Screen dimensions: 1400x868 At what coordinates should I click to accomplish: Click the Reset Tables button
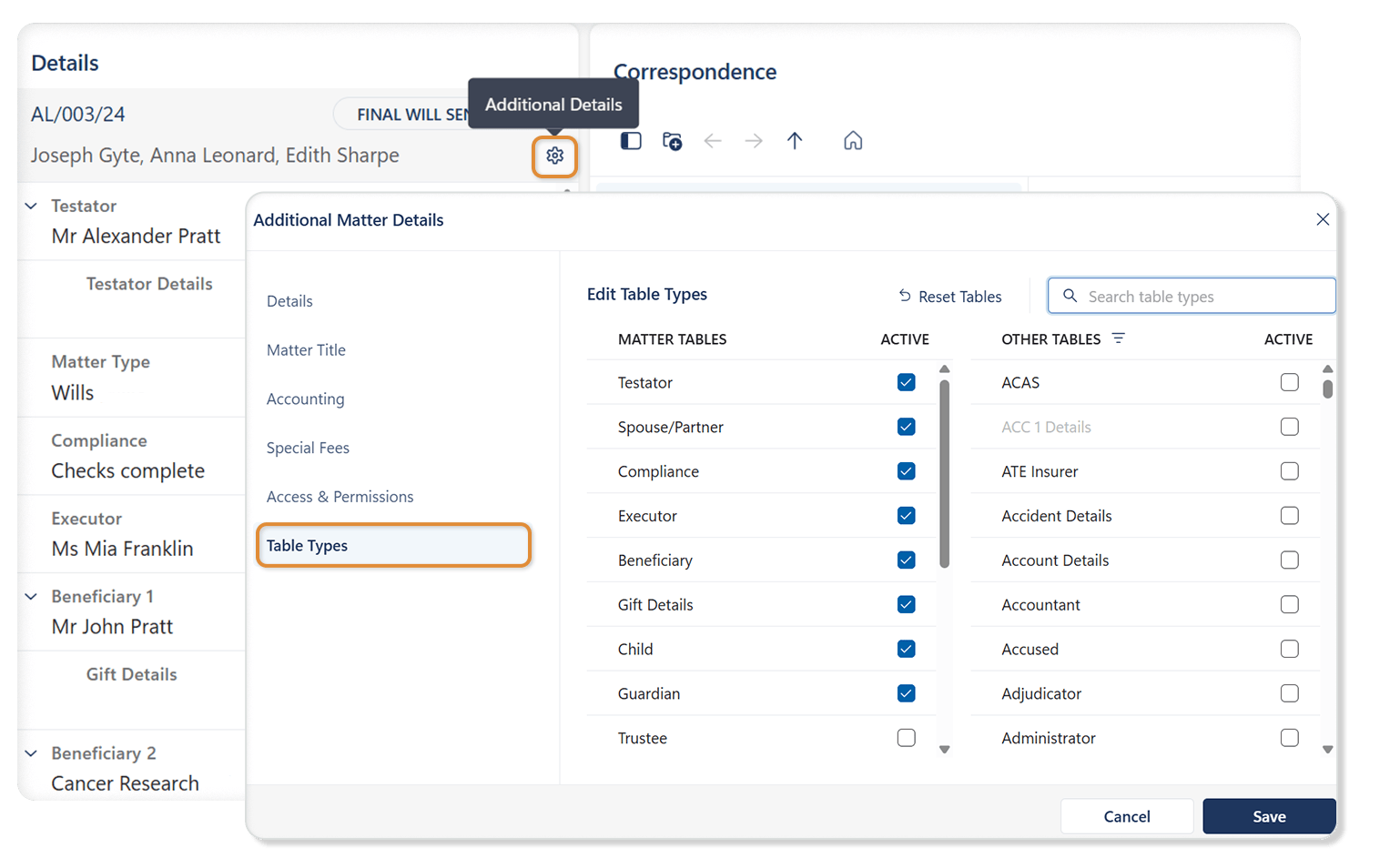click(x=949, y=297)
